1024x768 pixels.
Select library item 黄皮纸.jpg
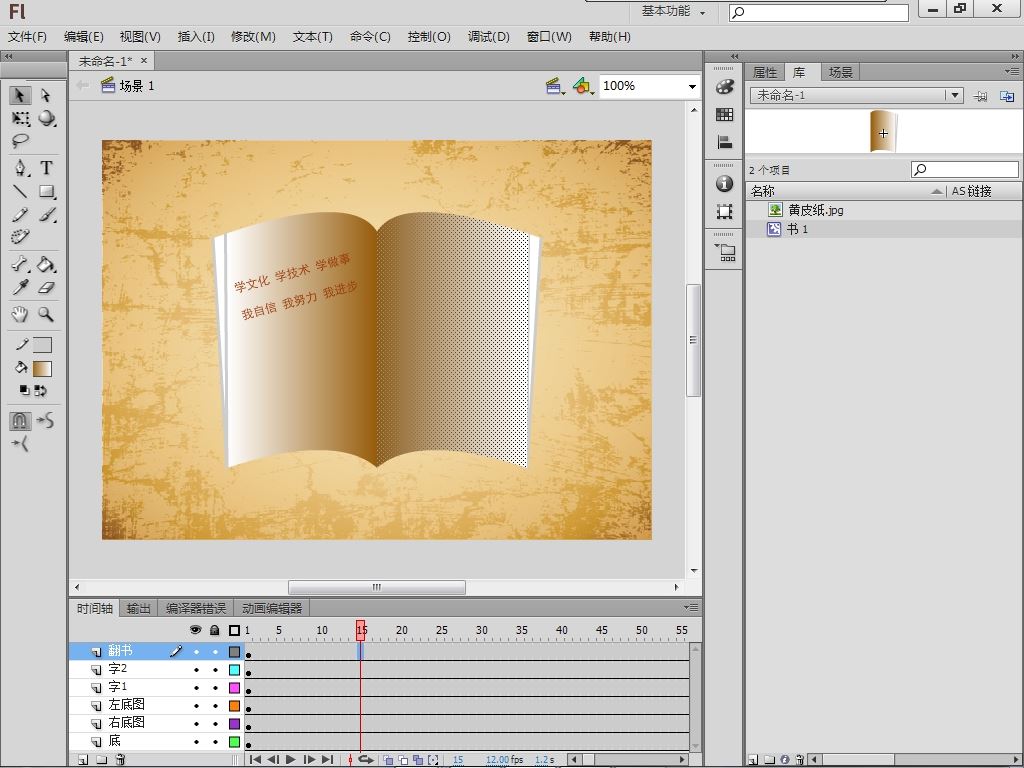pyautogui.click(x=815, y=210)
